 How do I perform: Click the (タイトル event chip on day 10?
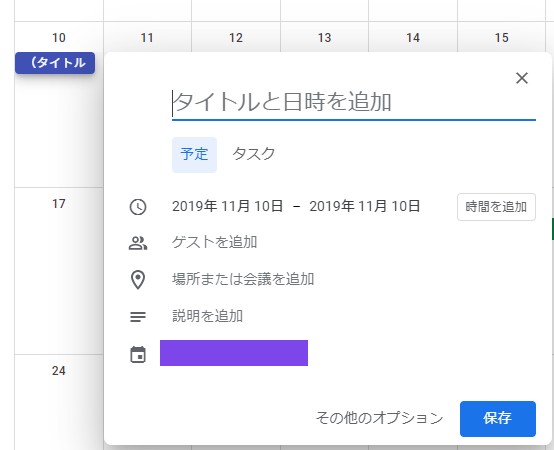[x=55, y=63]
